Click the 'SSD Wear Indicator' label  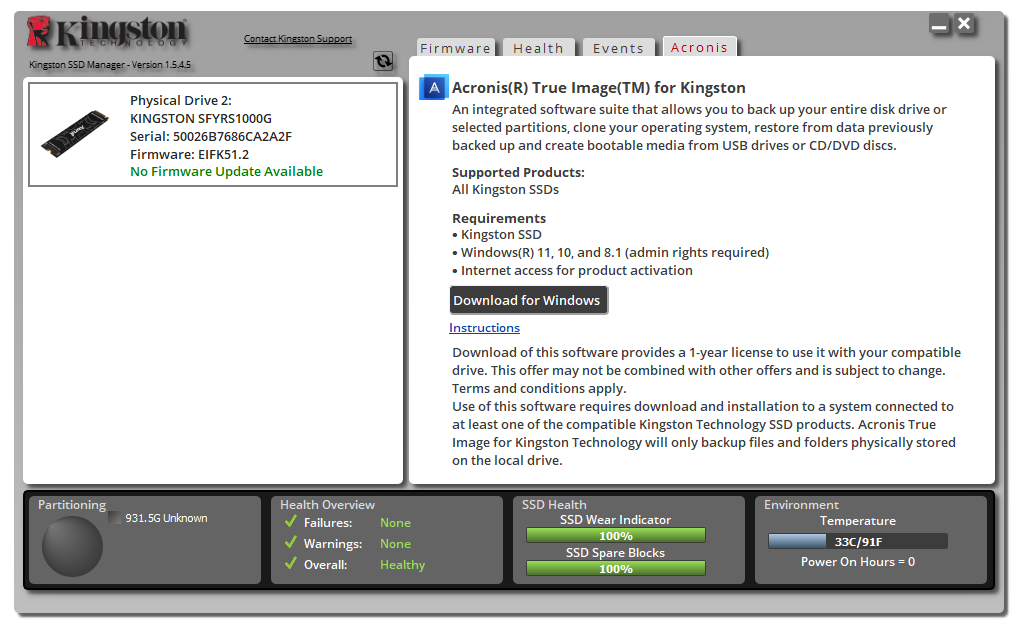[x=615, y=520]
